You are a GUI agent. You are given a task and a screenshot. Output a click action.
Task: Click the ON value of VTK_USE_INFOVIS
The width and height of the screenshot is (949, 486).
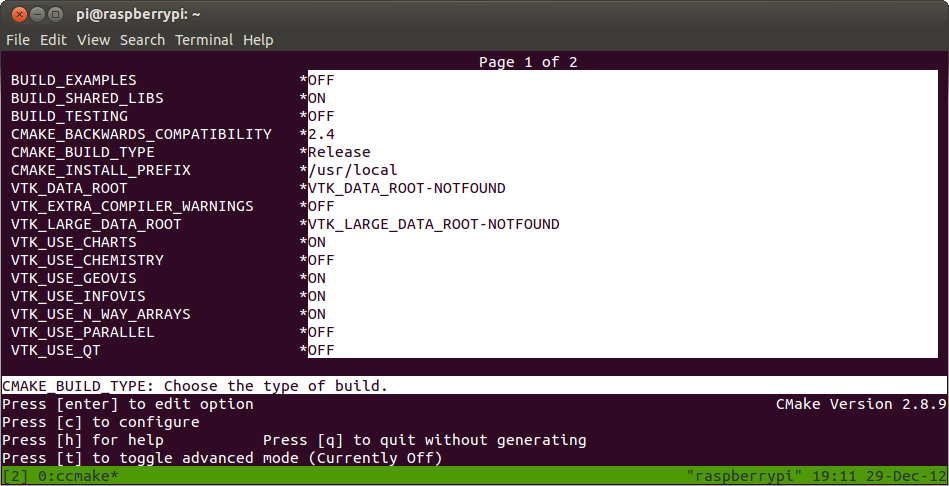(317, 297)
